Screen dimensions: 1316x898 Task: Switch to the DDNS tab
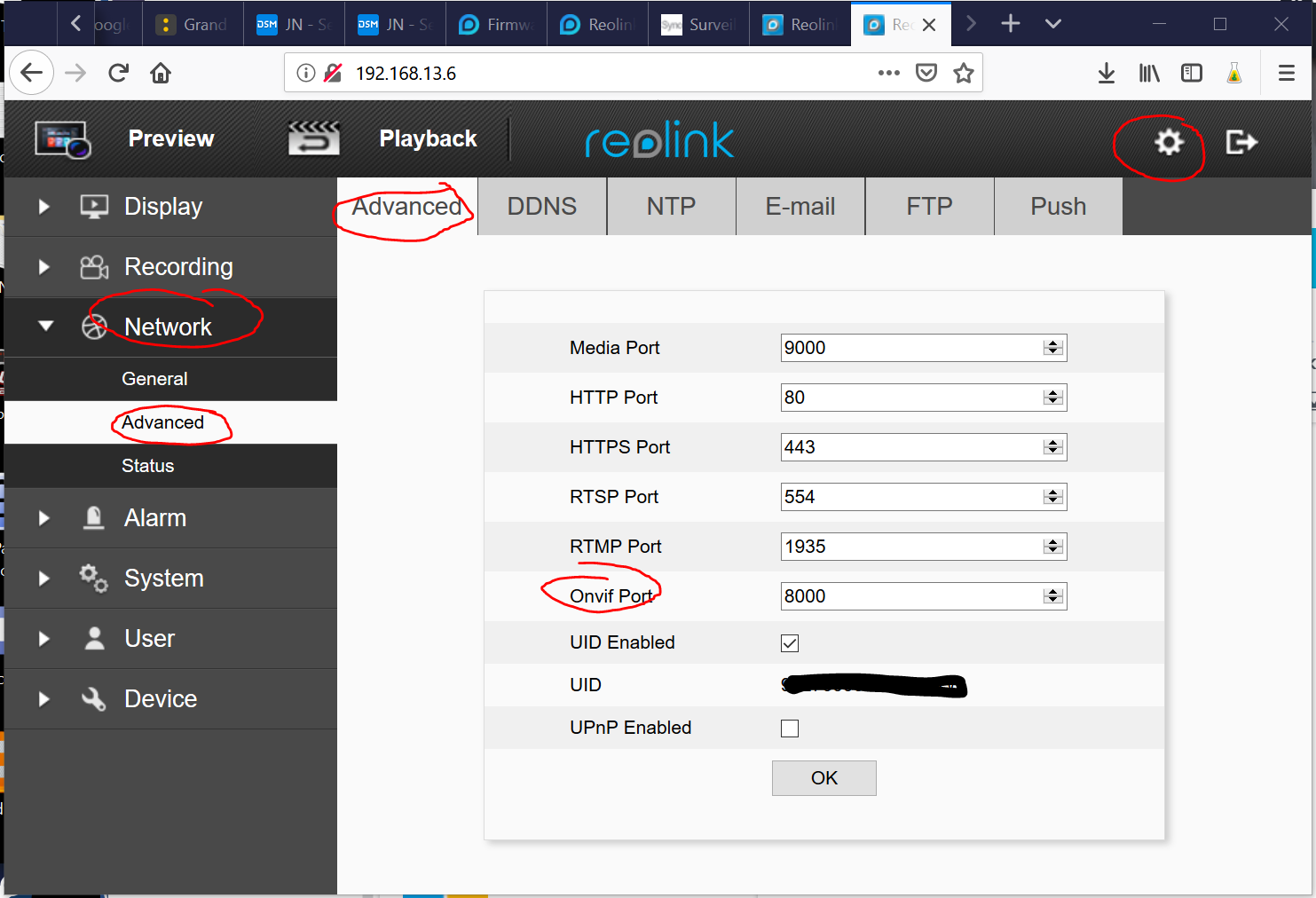[541, 207]
